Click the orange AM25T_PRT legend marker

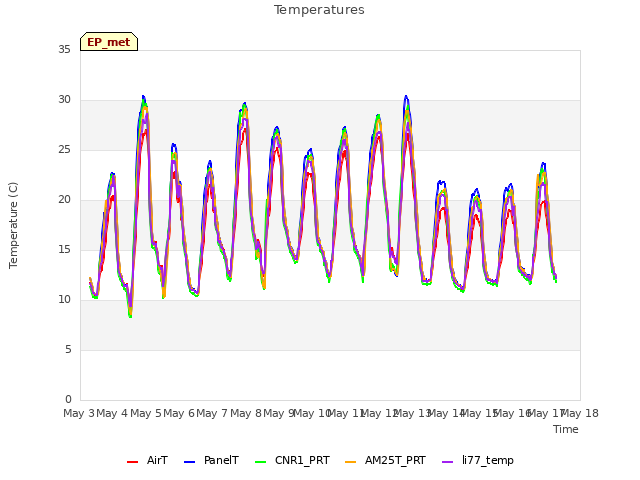click(x=351, y=462)
